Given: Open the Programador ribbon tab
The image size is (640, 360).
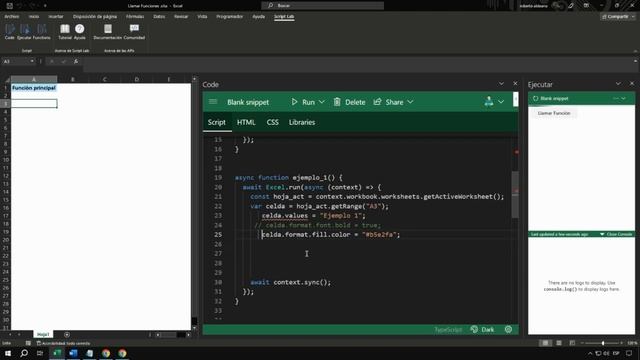Looking at the screenshot, I should [229, 17].
